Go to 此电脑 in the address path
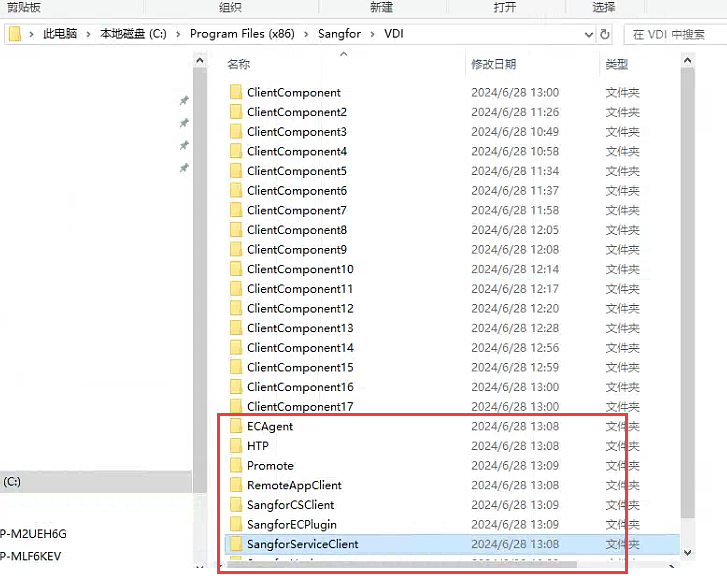The height and width of the screenshot is (578, 727). 60,34
